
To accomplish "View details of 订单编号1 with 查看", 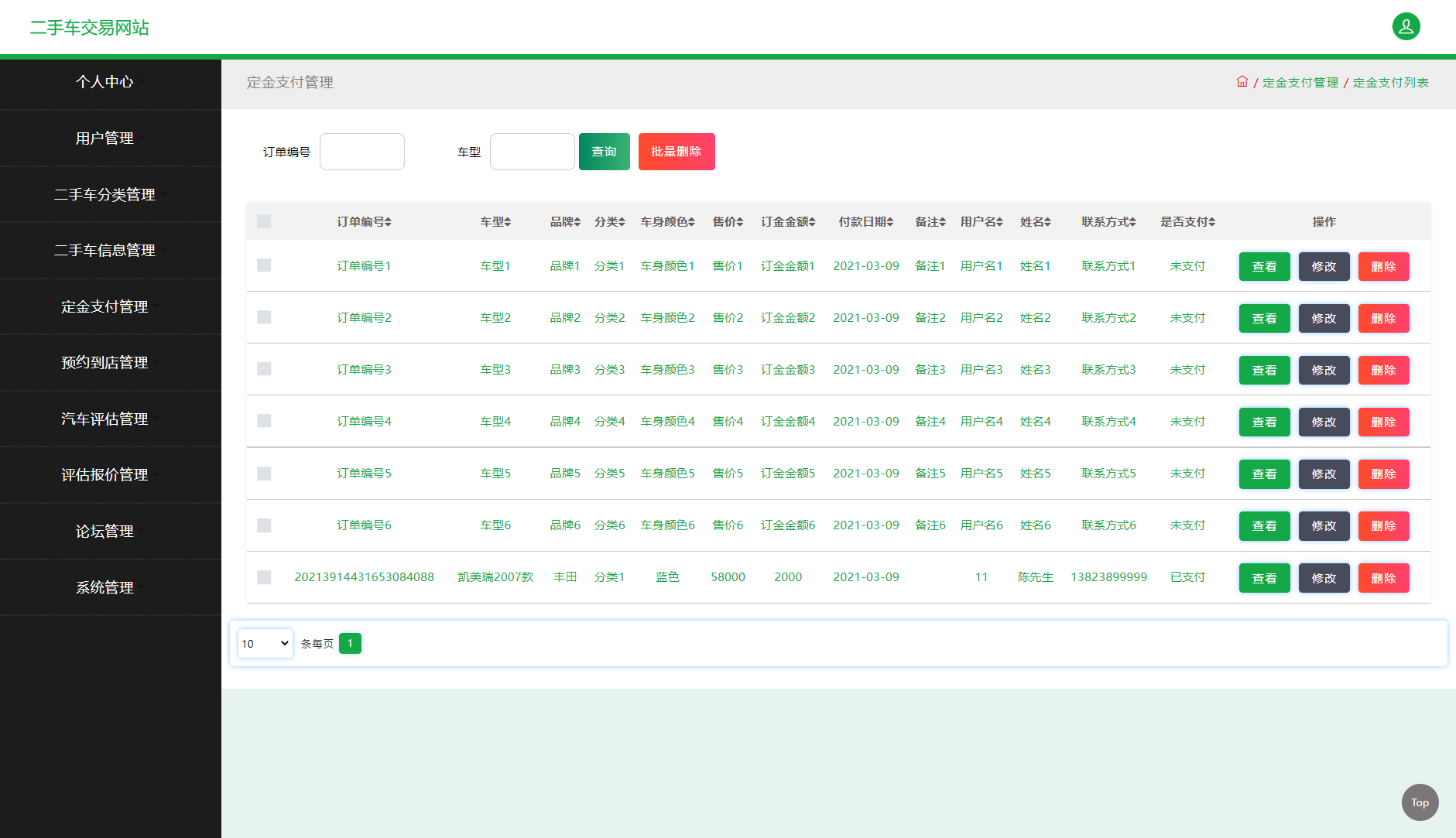I will (x=1264, y=266).
